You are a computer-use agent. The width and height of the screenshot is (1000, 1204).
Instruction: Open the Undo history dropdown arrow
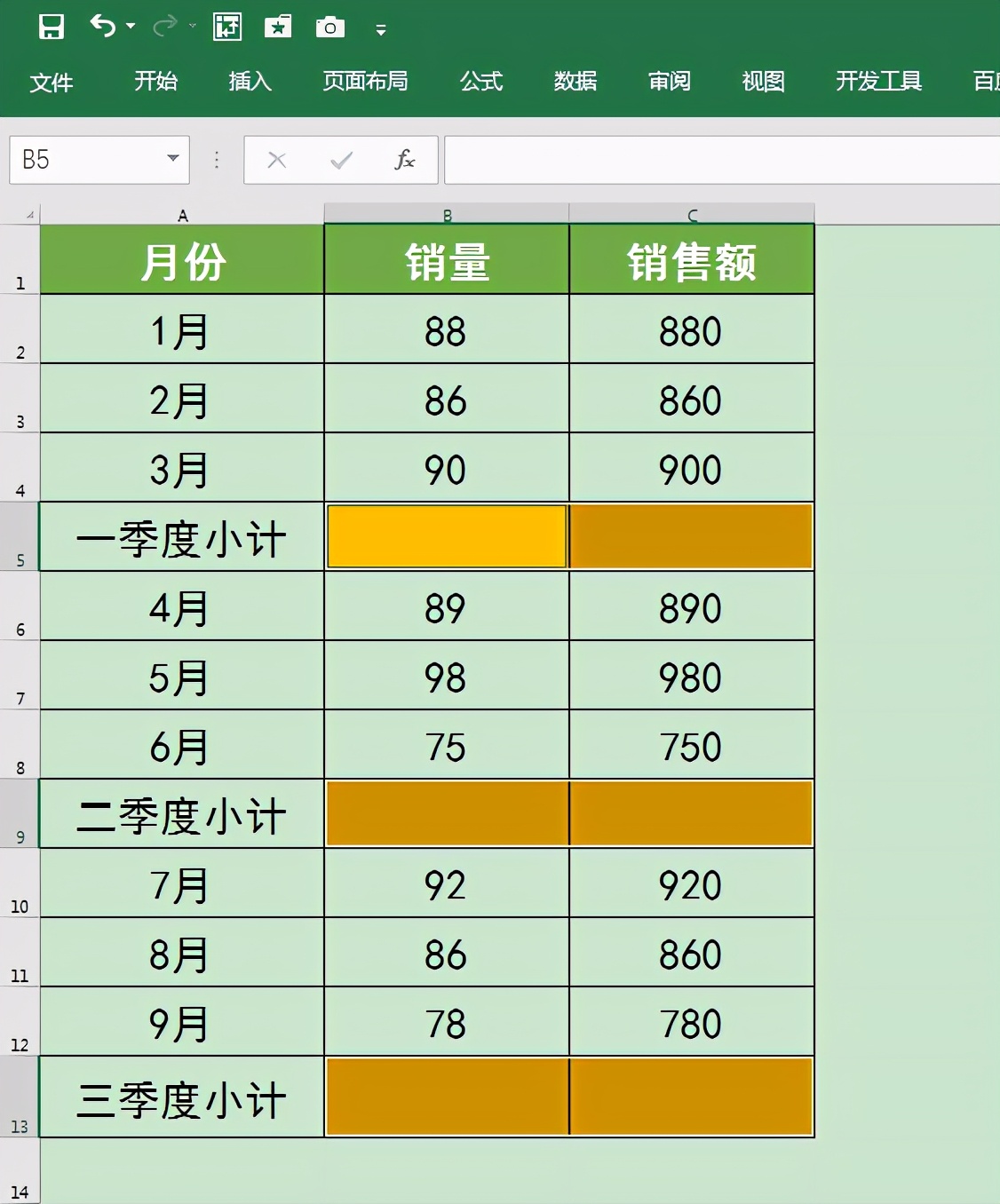point(131,27)
